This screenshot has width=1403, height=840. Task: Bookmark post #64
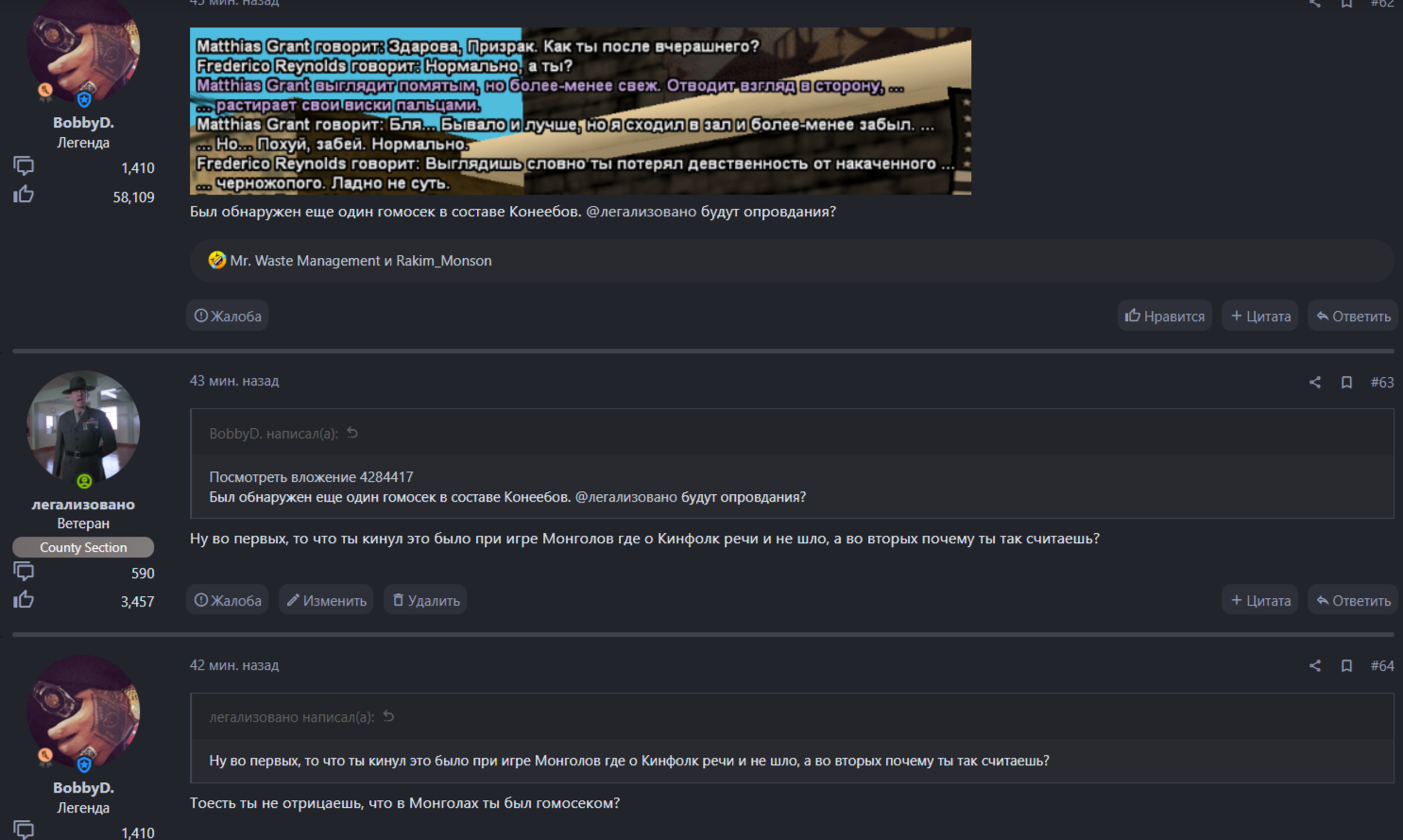(1347, 666)
